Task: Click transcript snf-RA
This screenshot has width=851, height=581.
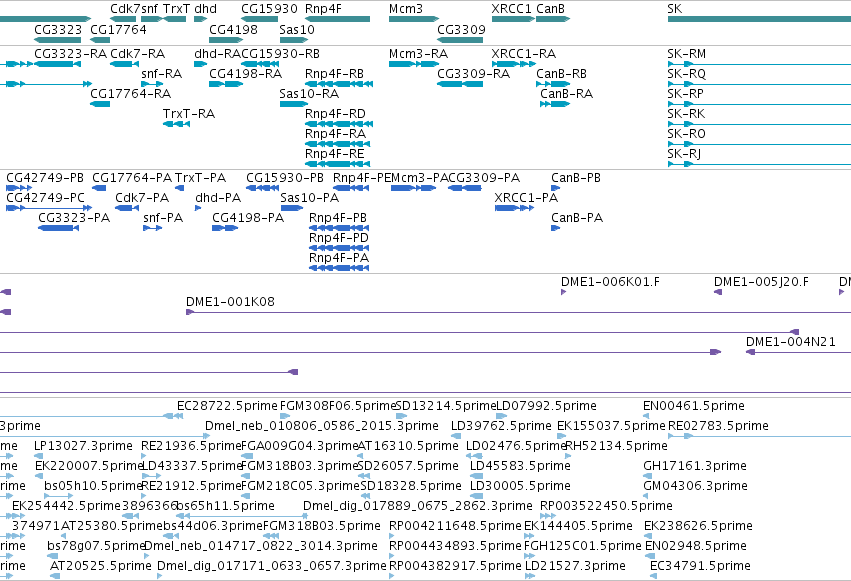Action: tap(152, 84)
